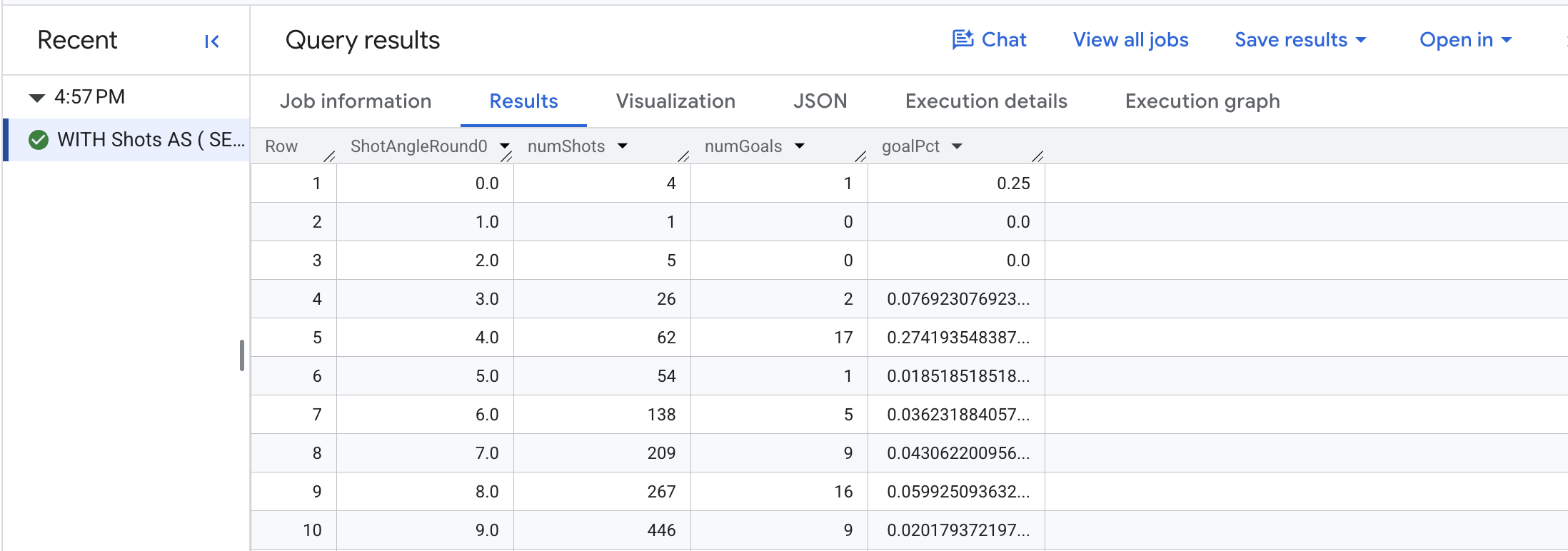Viewport: 1568px width, 551px height.
Task: Click goalPct cell 0.274193548387...
Action: coord(957,338)
